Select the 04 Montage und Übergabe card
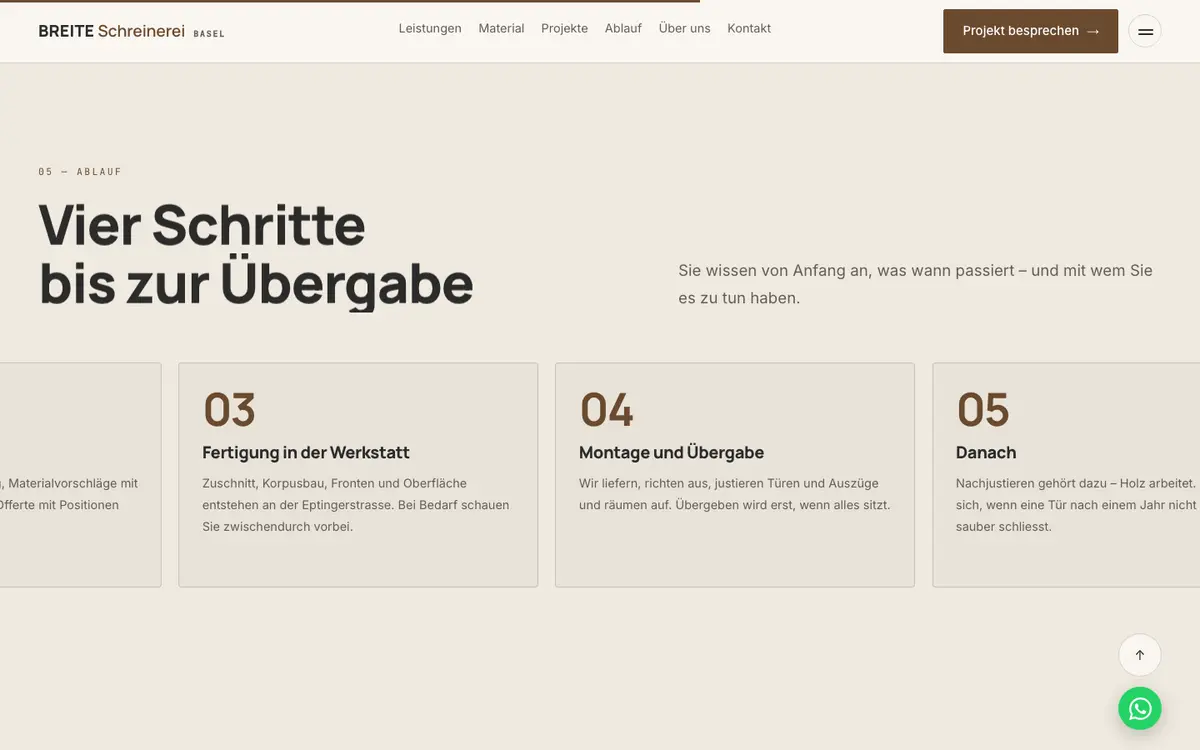This screenshot has width=1200, height=750. coord(735,475)
